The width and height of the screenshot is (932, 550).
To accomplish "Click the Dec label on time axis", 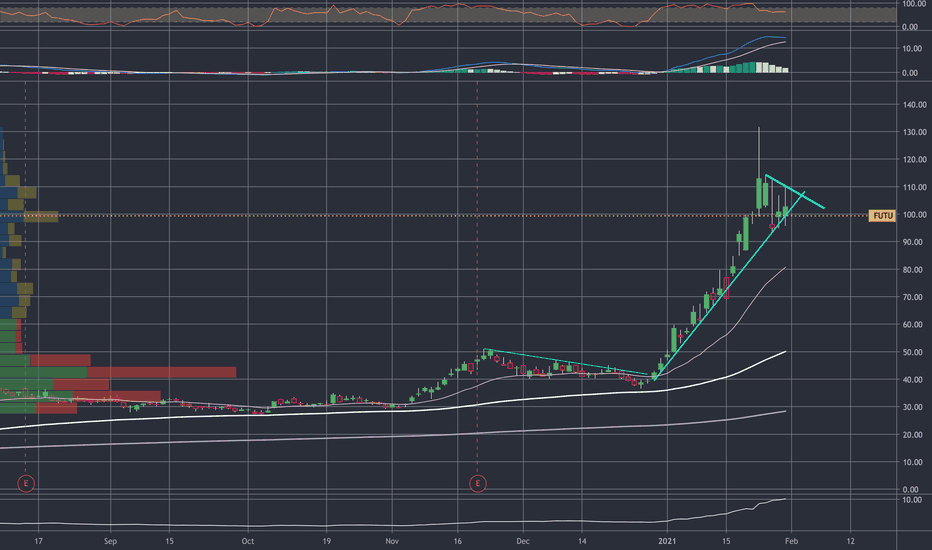I will point(522,541).
